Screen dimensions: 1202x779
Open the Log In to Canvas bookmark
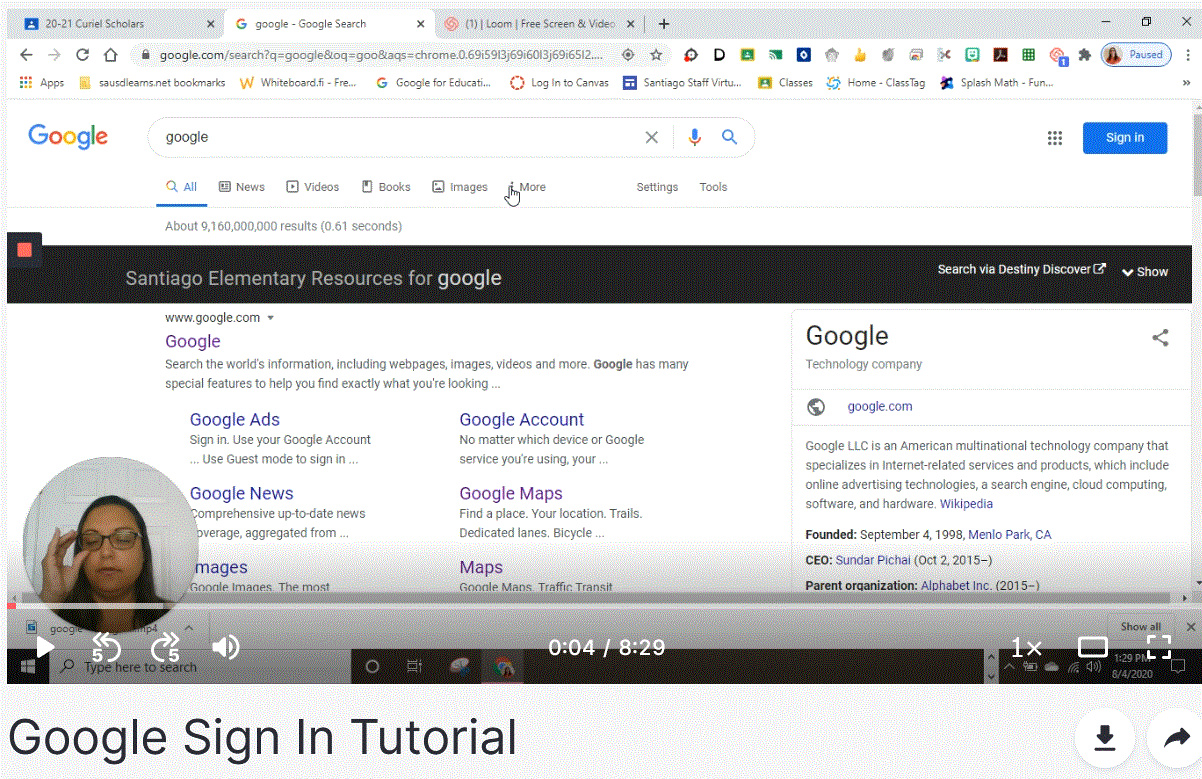tap(559, 83)
